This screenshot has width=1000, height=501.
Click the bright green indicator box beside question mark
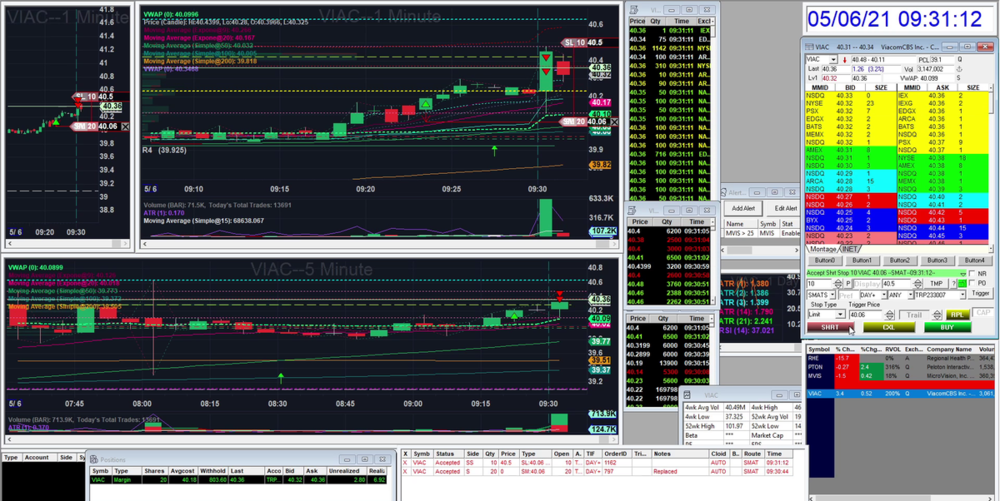coord(962,283)
